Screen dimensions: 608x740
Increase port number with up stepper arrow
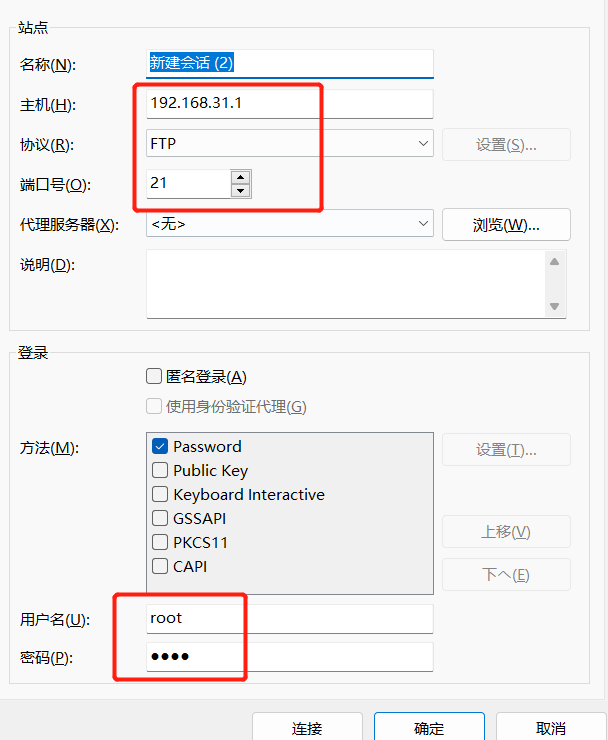pyautogui.click(x=240, y=177)
